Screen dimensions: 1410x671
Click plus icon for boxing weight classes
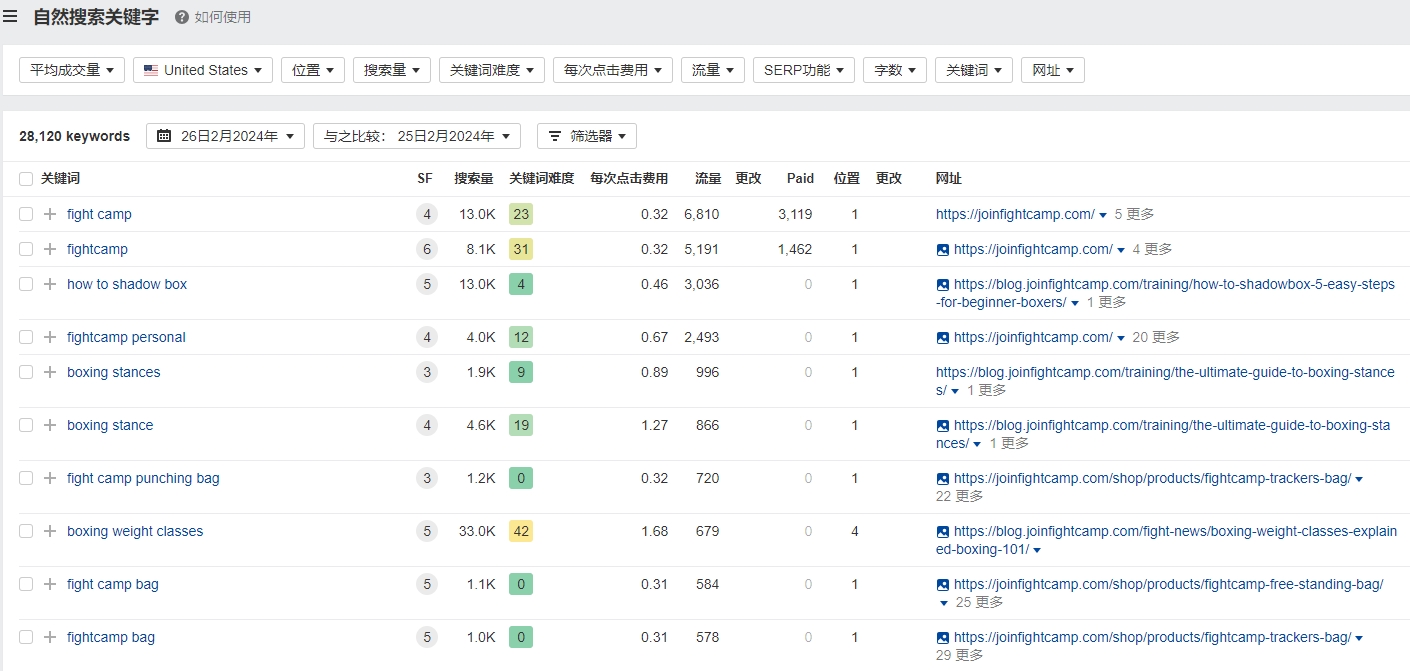tap(50, 531)
